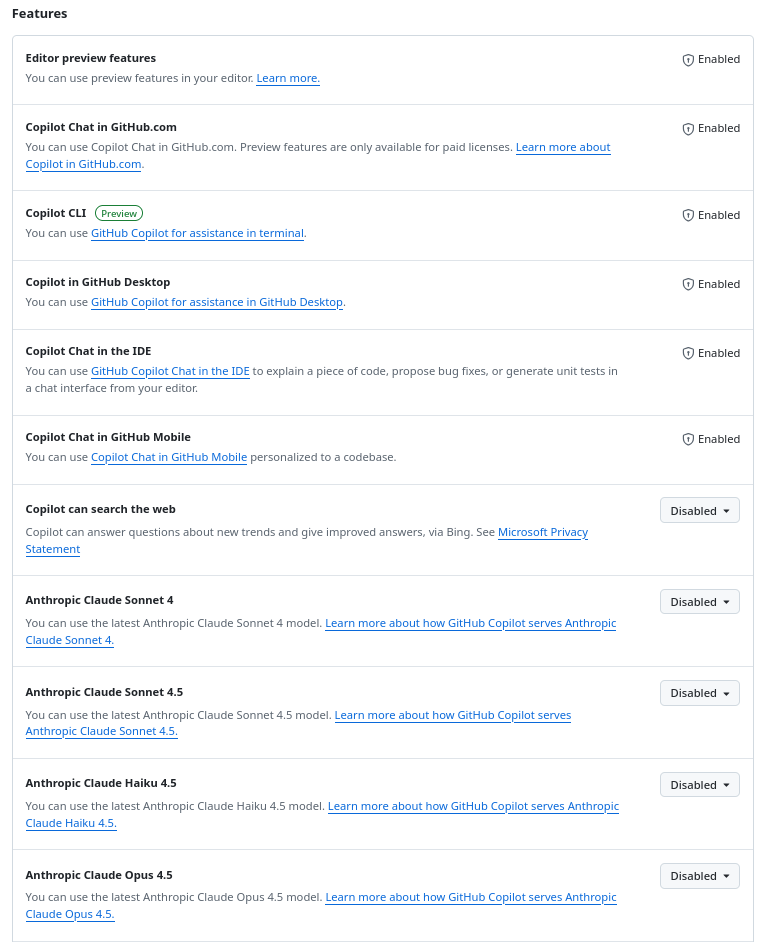Click the Enabled shield icon for Copilot Chat in GitHub.com
This screenshot has width=769, height=942.
[688, 128]
